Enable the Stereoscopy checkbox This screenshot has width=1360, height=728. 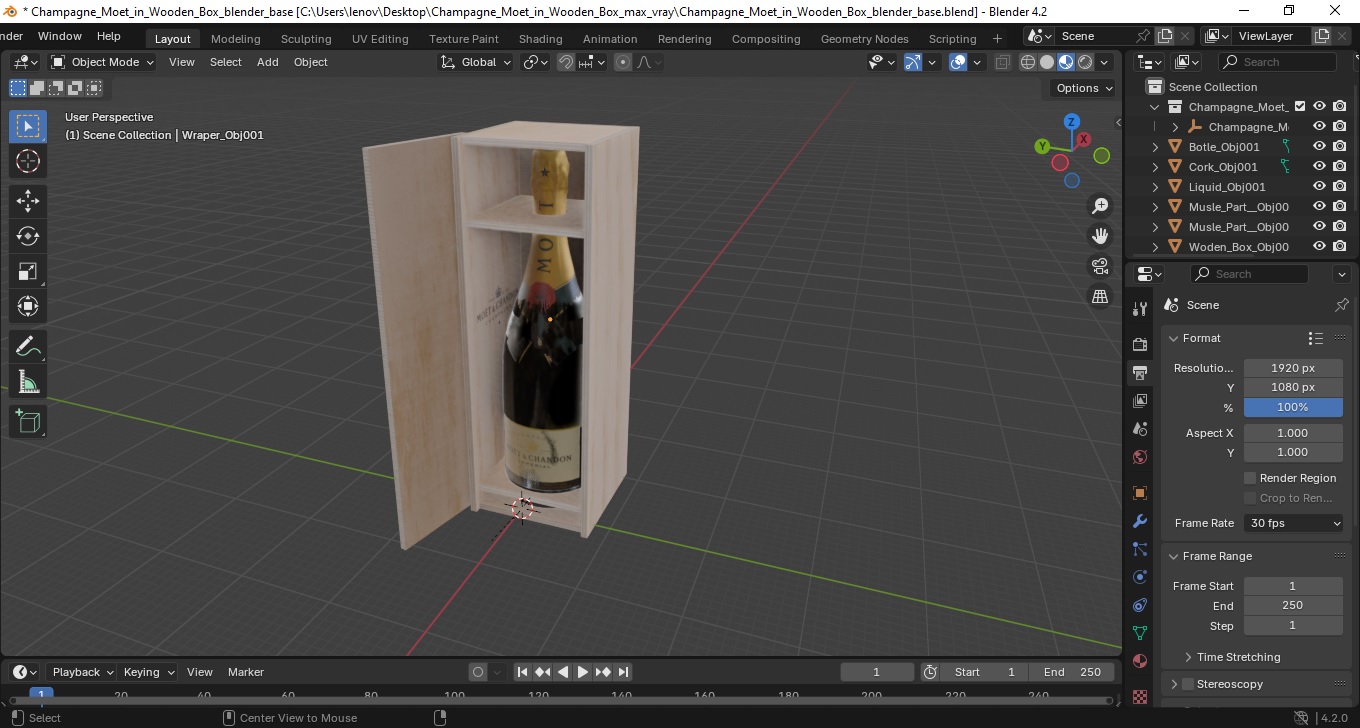[x=1188, y=684]
